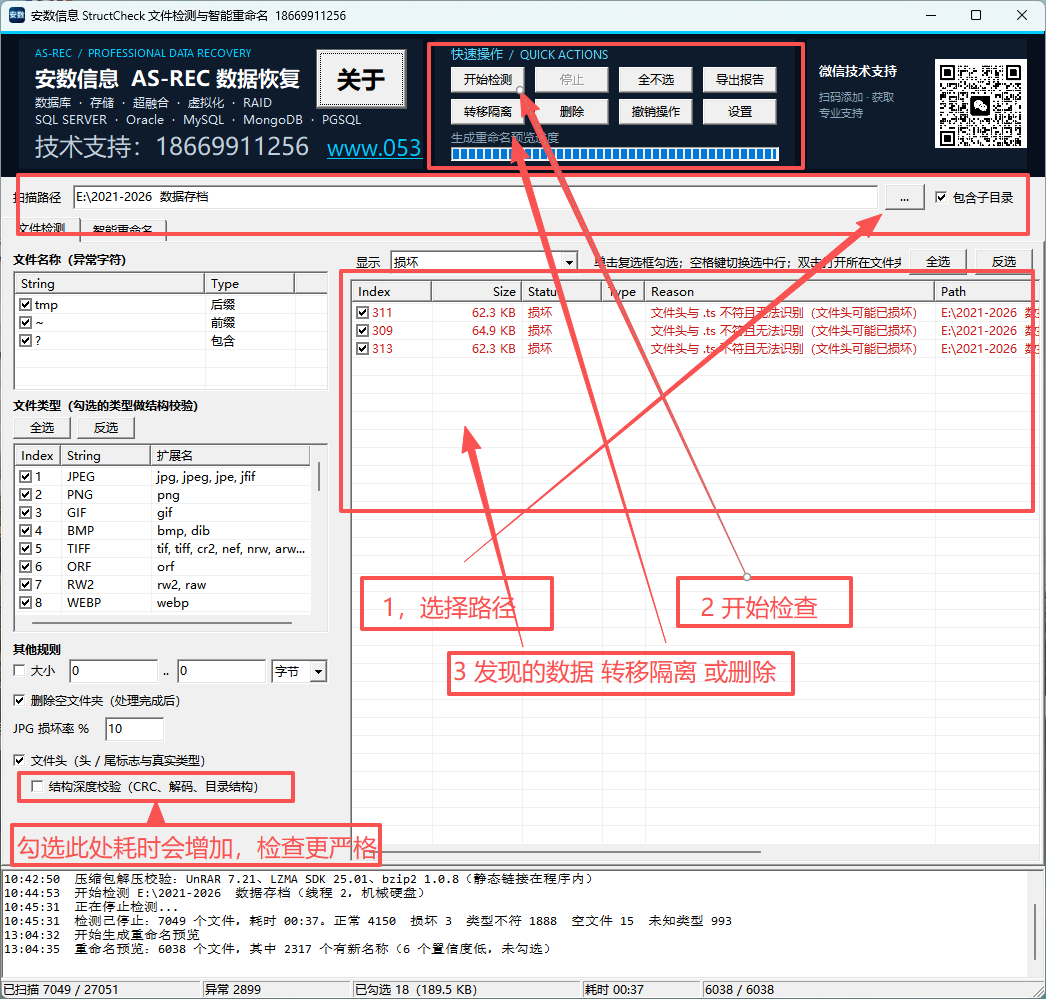Open the 字节 size unit dropdown
1046x999 pixels.
pyautogui.click(x=300, y=672)
